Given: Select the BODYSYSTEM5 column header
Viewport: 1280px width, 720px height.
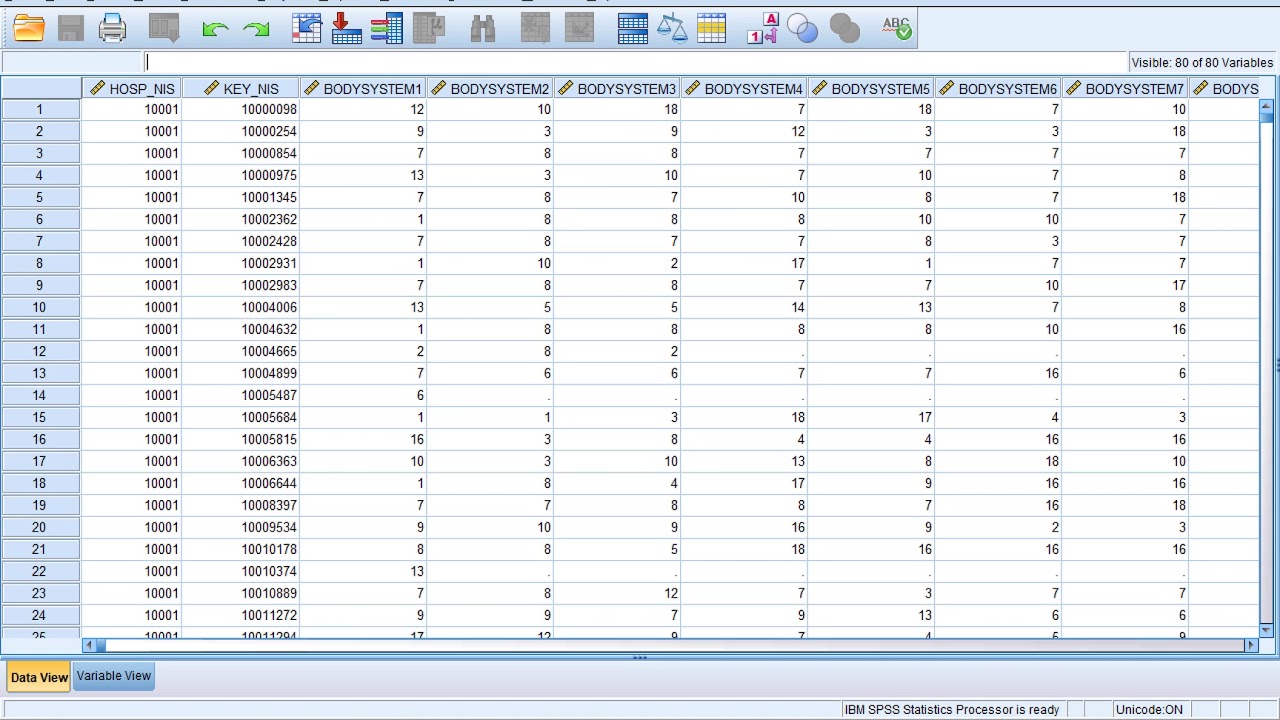Looking at the screenshot, I should [x=871, y=89].
